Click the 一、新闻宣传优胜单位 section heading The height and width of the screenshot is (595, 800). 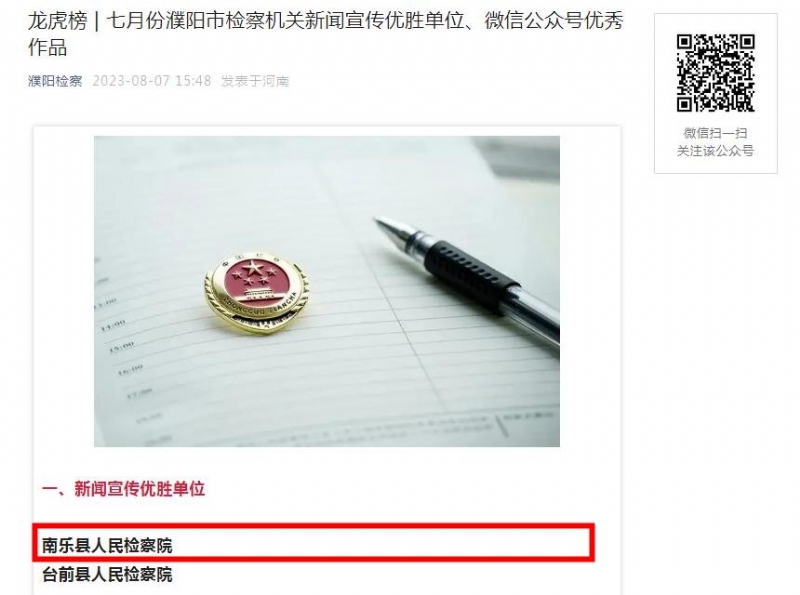coord(123,489)
